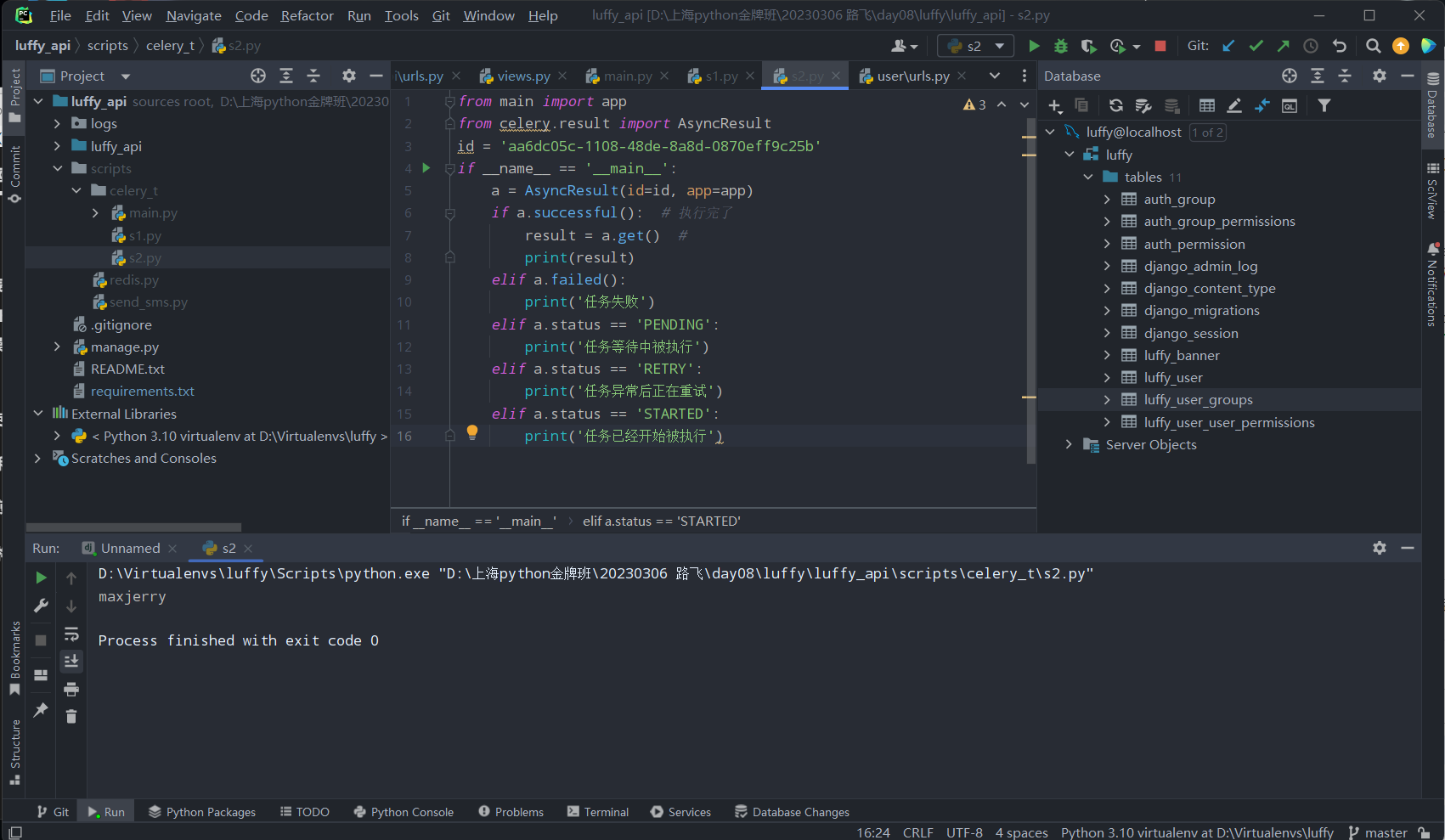Screen dimensions: 1445x840
Task: Open Problems tool window
Action: (511, 812)
